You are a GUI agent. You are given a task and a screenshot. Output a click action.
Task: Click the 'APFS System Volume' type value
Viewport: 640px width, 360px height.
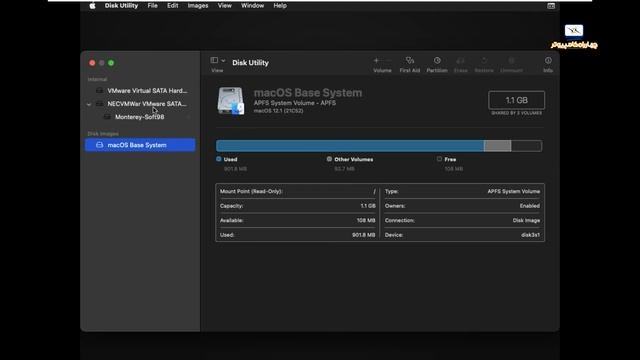[513, 191]
